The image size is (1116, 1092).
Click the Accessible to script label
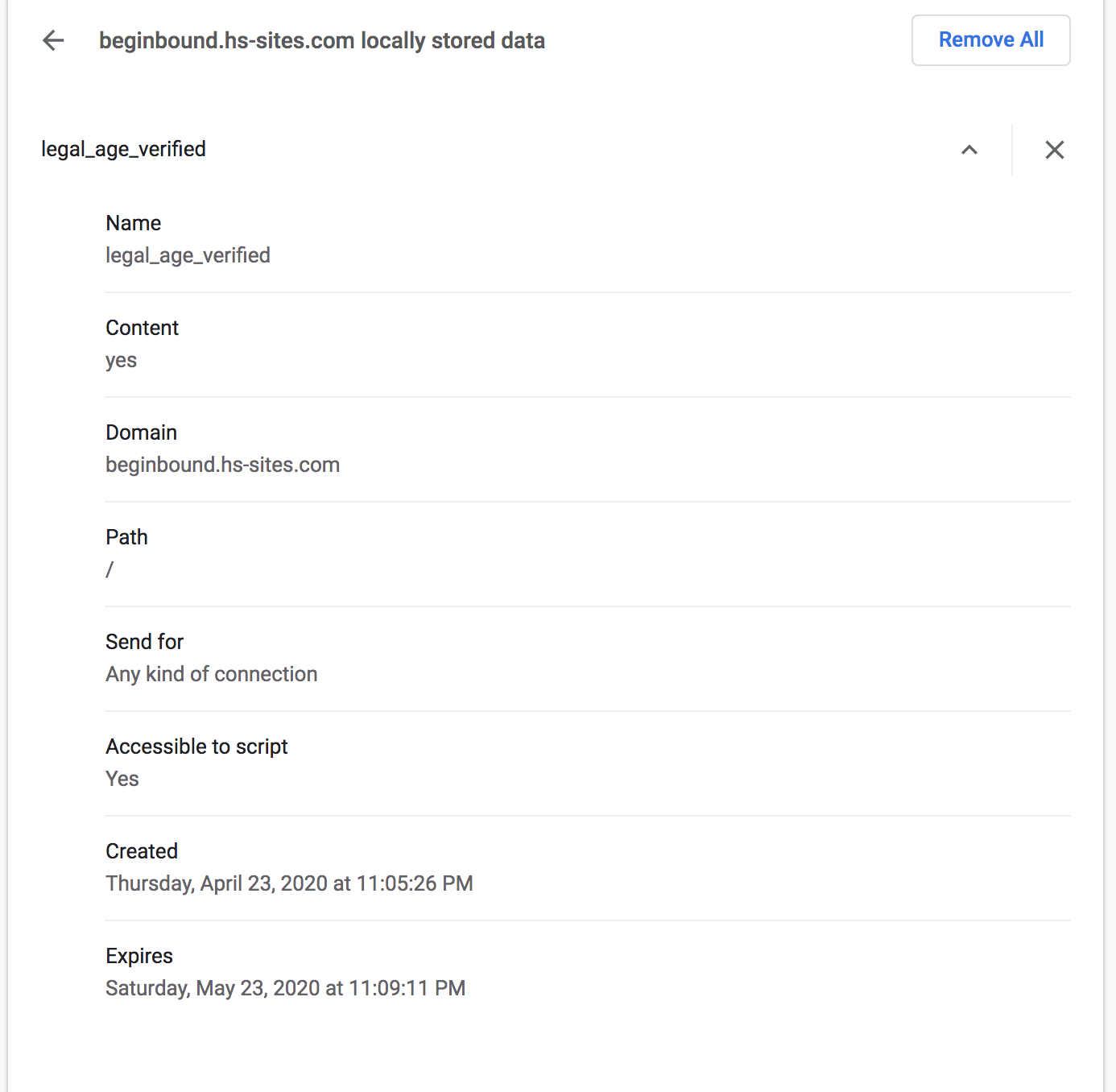coord(196,747)
